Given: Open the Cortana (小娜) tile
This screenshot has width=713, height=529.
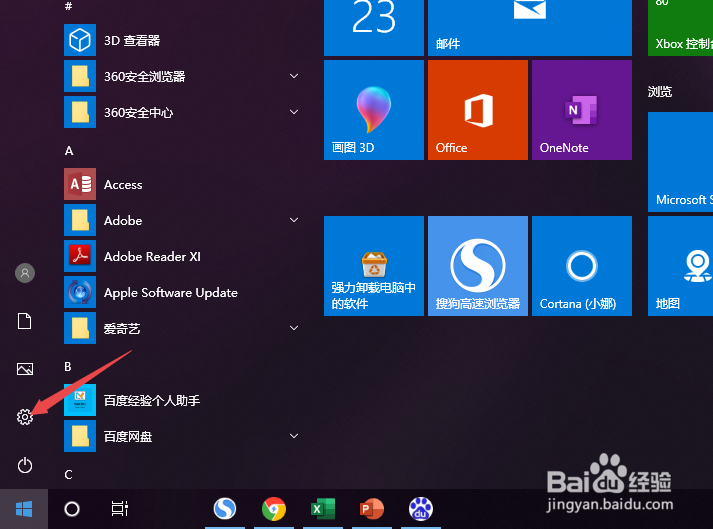Looking at the screenshot, I should (x=582, y=266).
